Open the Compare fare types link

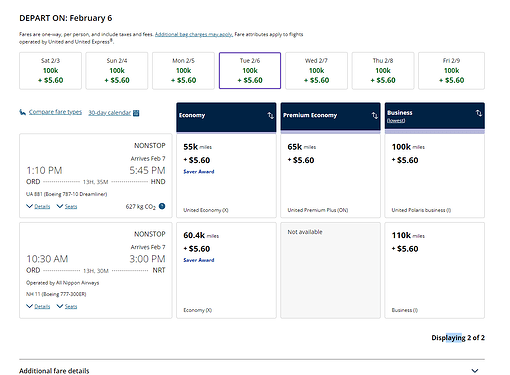55,112
